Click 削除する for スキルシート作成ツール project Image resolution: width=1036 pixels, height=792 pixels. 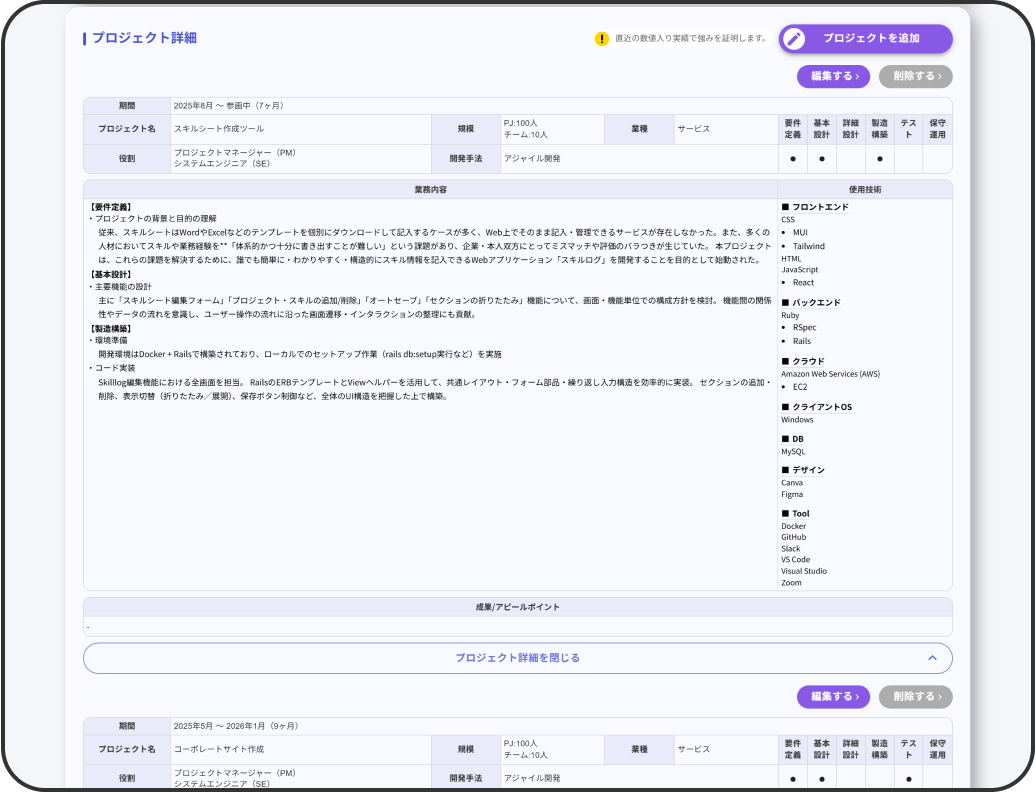915,76
